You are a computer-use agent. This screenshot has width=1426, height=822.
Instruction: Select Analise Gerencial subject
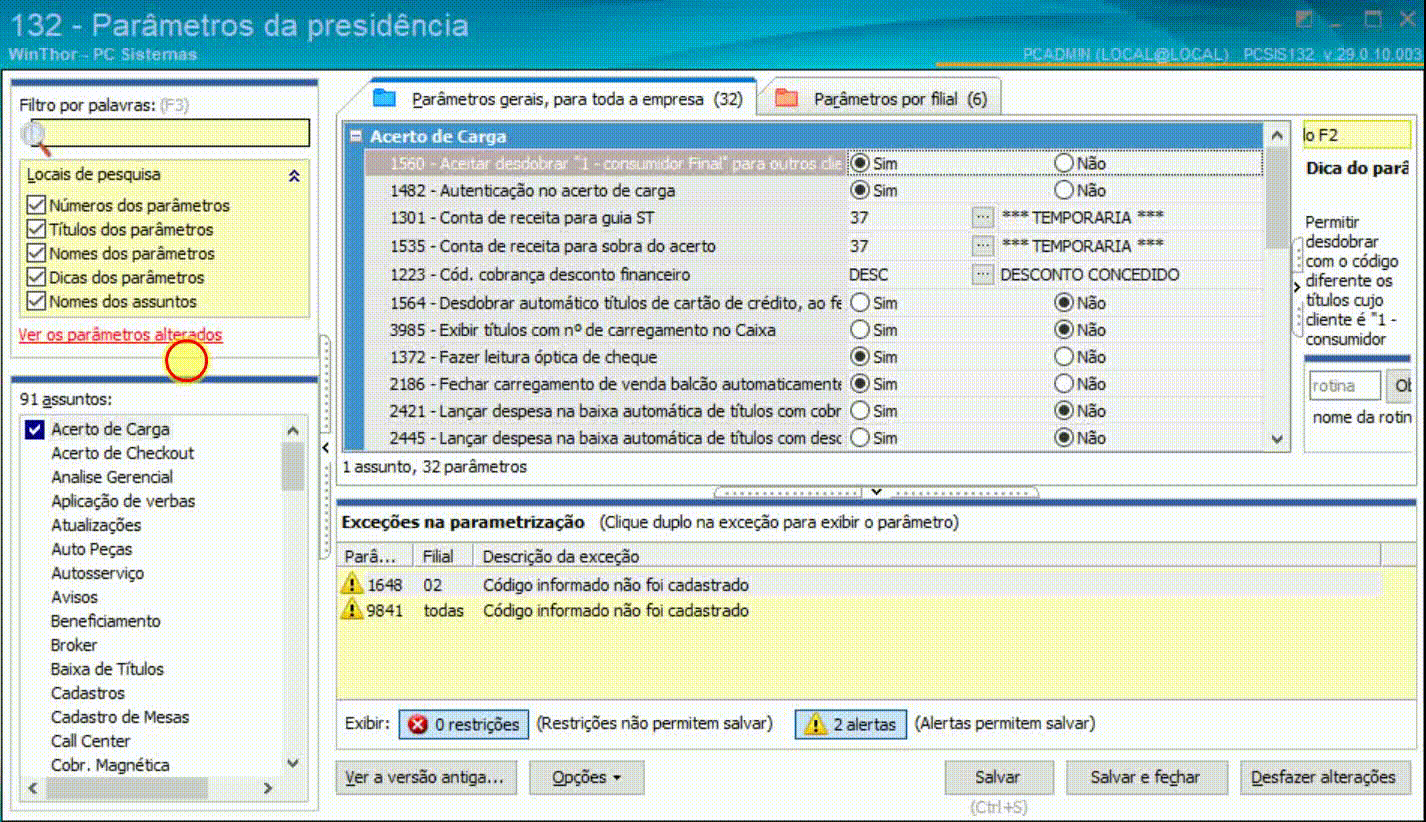click(x=112, y=477)
